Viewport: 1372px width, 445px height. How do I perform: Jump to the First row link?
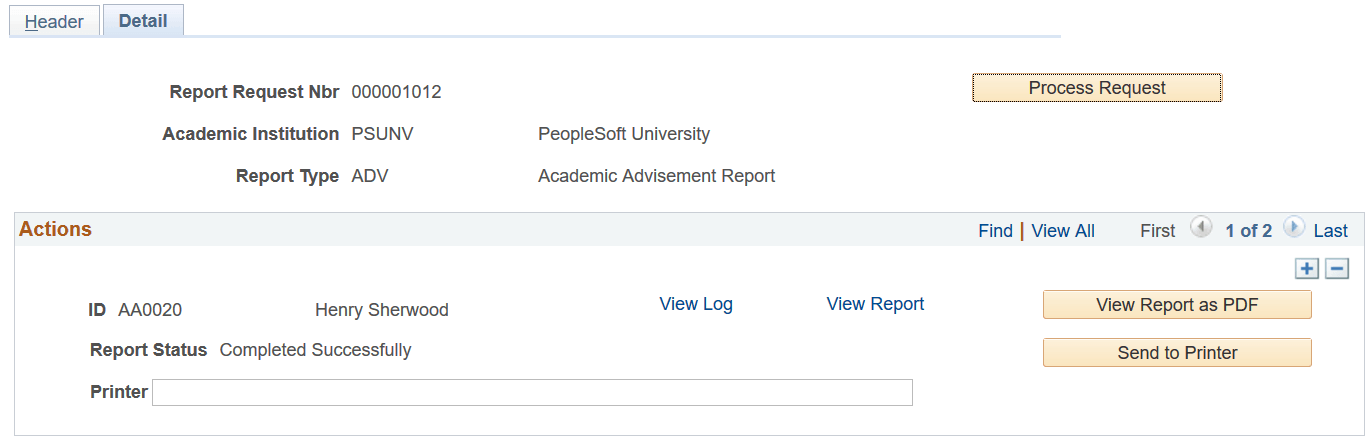pyautogui.click(x=1157, y=231)
